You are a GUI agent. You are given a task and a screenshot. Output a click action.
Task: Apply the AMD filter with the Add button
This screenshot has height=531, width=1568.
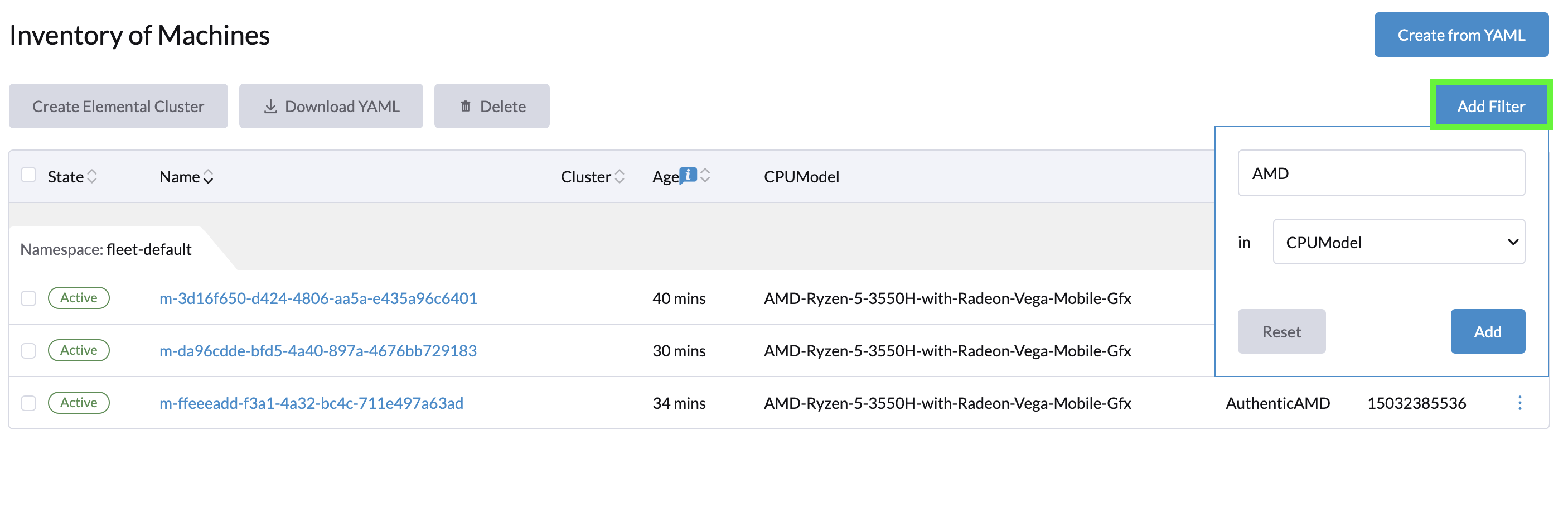tap(1488, 331)
